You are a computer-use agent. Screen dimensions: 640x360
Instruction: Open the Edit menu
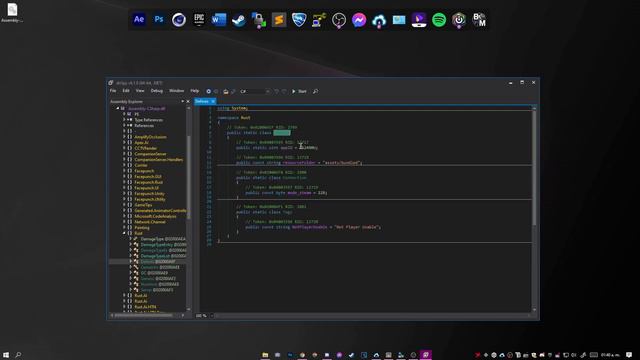pyautogui.click(x=126, y=91)
